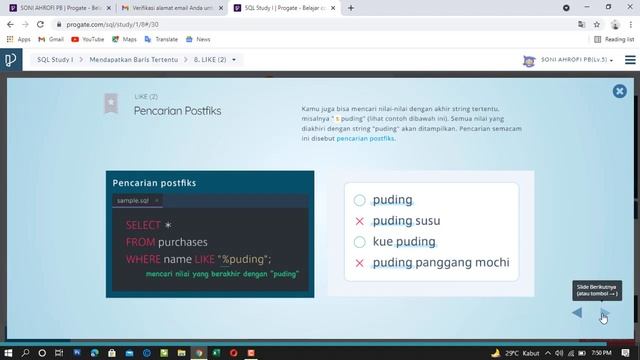Image resolution: width=640 pixels, height=360 pixels.
Task: Close the slide with the X button
Action: point(619,91)
